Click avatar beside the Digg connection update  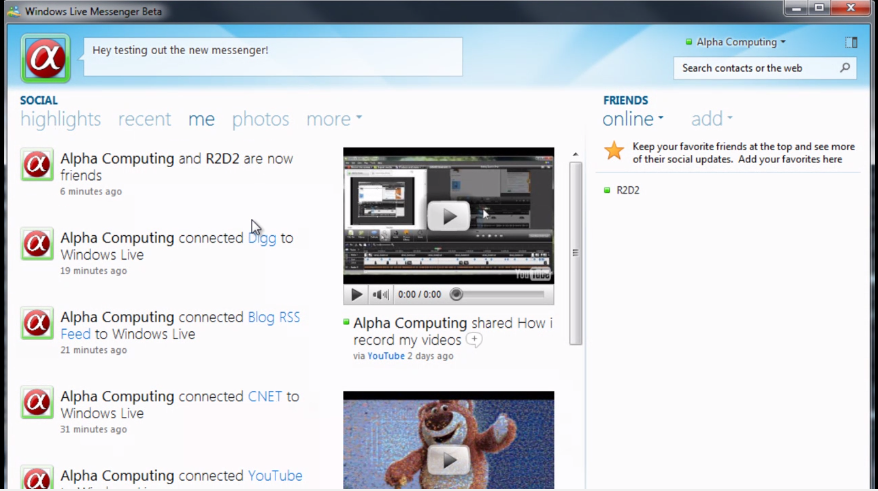pyautogui.click(x=37, y=244)
